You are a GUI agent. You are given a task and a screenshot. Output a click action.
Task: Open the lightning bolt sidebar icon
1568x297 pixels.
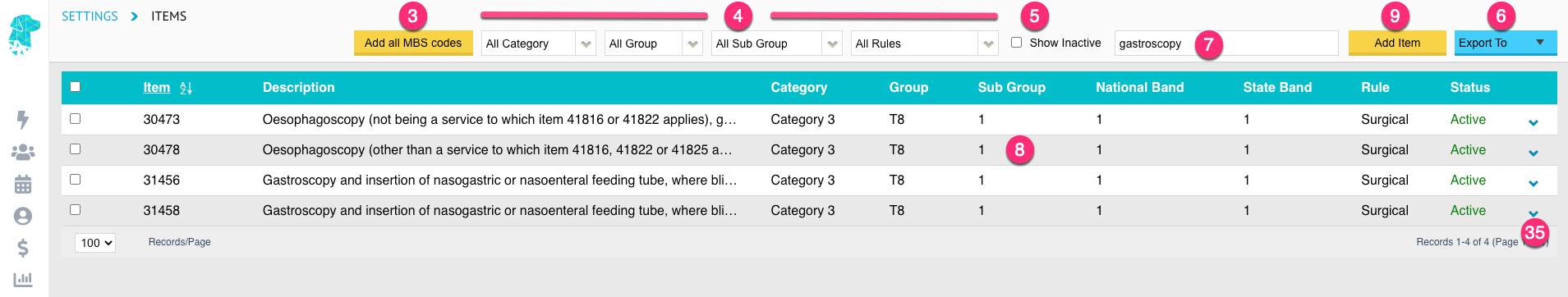point(23,120)
